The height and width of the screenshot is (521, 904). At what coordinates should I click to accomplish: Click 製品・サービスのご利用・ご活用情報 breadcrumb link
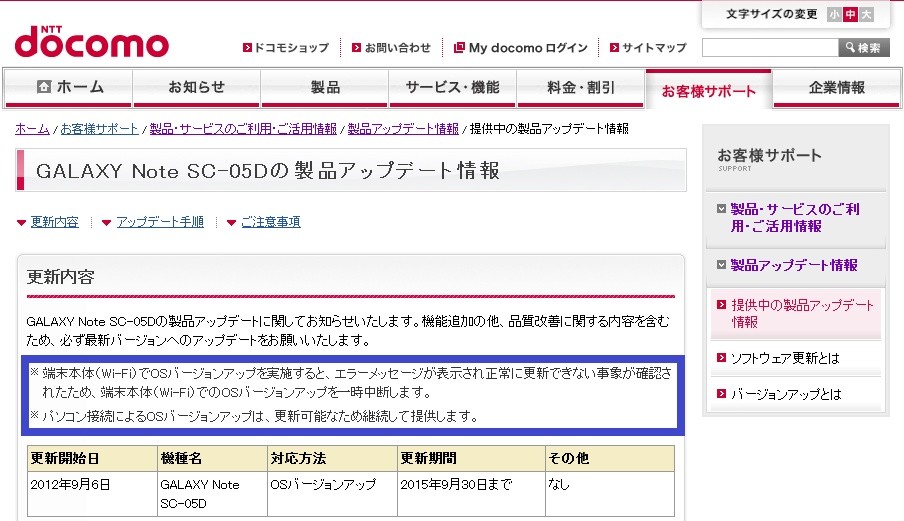[x=243, y=129]
